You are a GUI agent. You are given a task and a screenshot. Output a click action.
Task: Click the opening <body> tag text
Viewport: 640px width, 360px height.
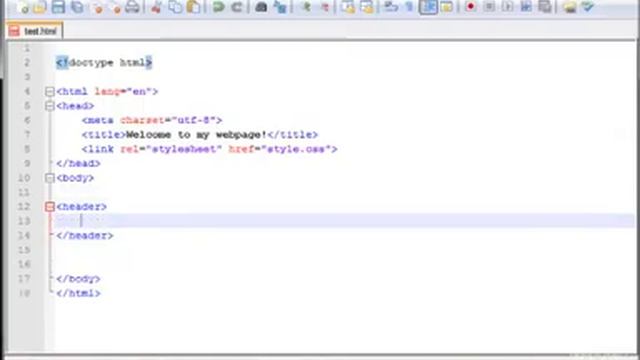[75, 178]
